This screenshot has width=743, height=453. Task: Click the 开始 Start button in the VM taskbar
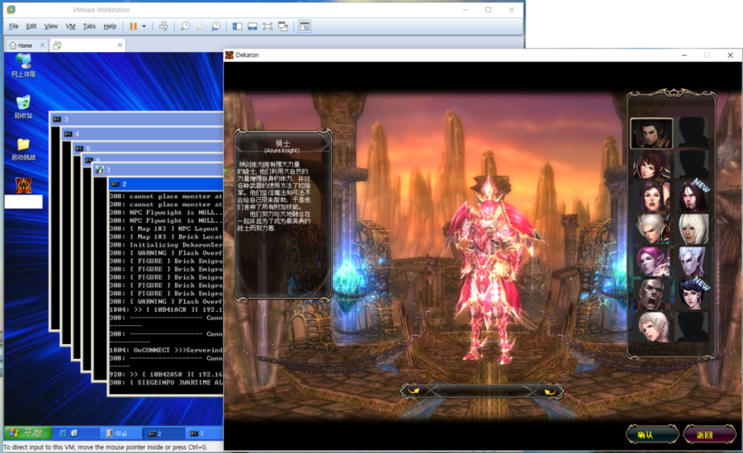point(28,433)
